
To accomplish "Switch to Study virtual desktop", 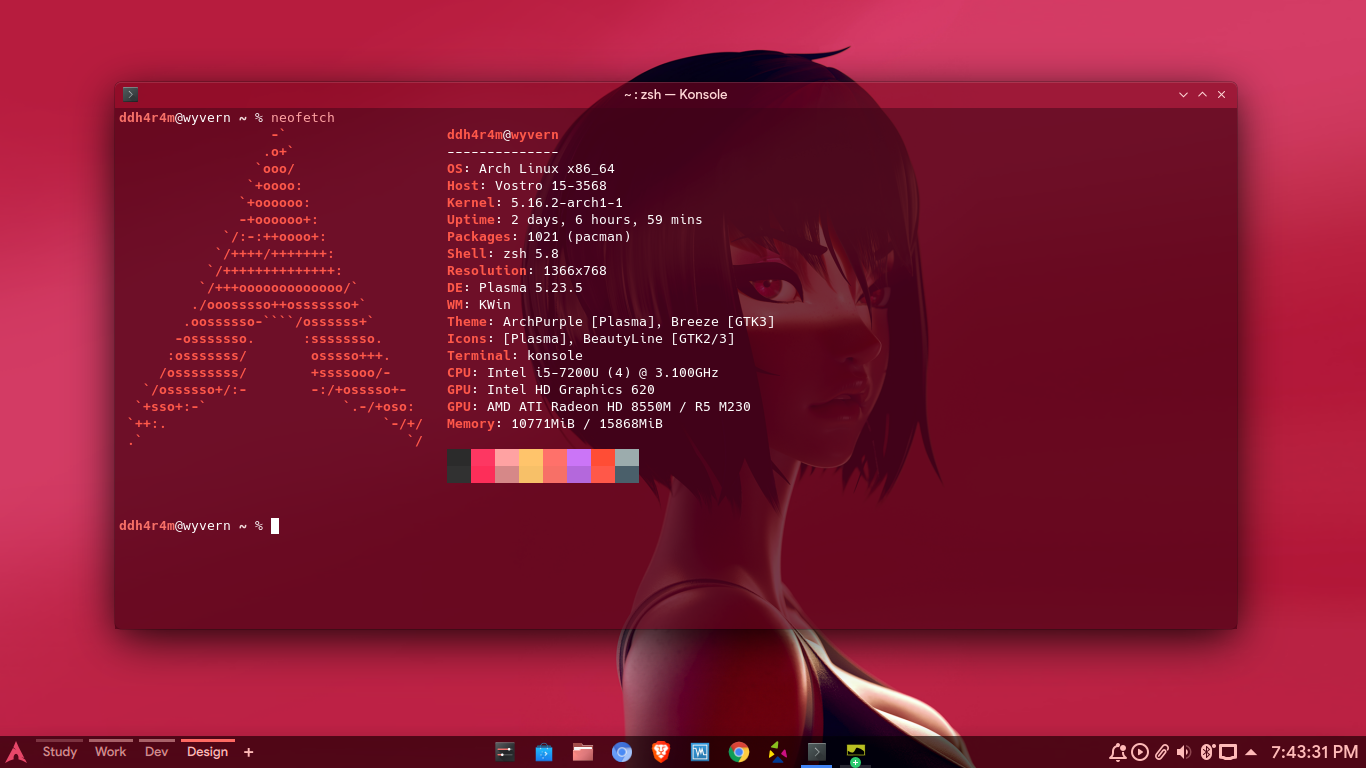I will (60, 752).
